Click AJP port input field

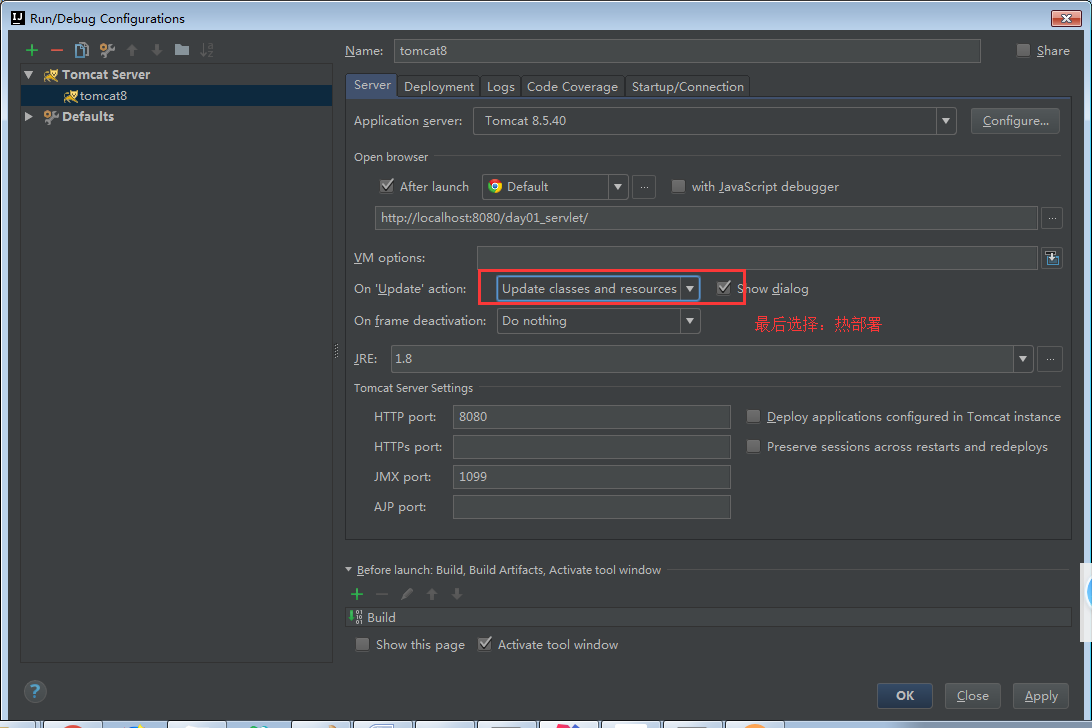(591, 506)
